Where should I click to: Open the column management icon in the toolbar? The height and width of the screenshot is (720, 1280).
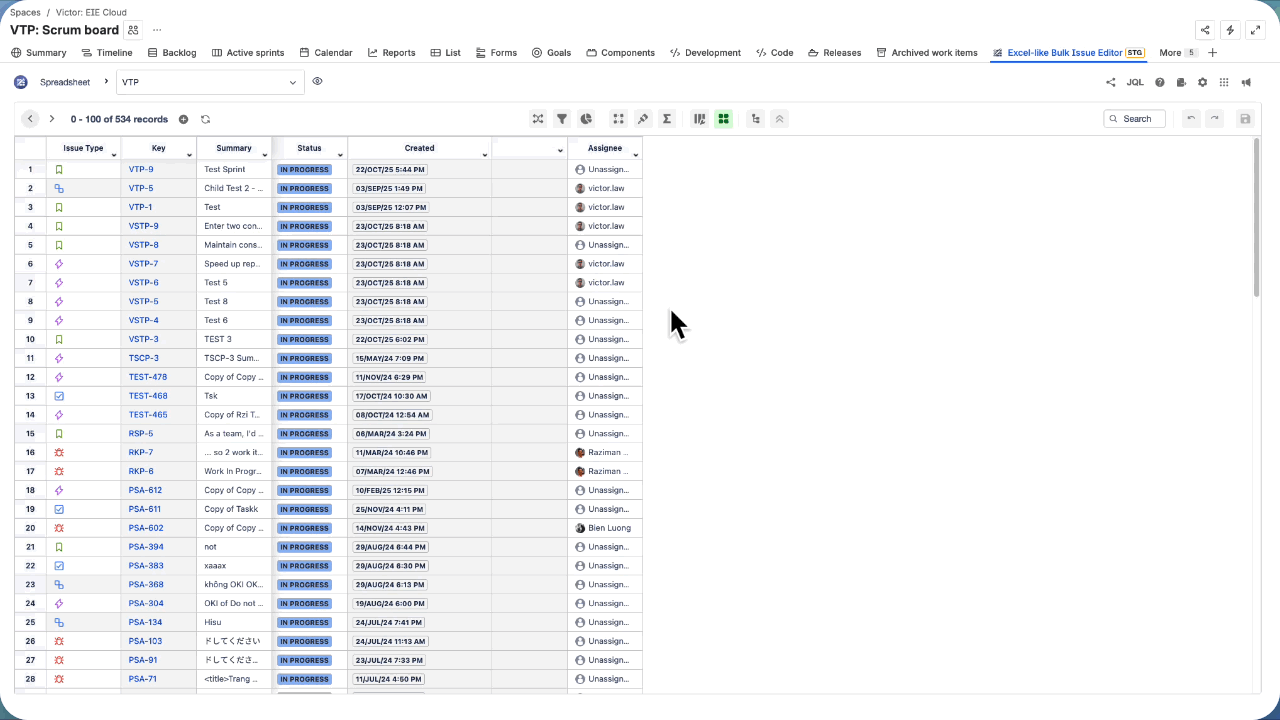pyautogui.click(x=699, y=118)
